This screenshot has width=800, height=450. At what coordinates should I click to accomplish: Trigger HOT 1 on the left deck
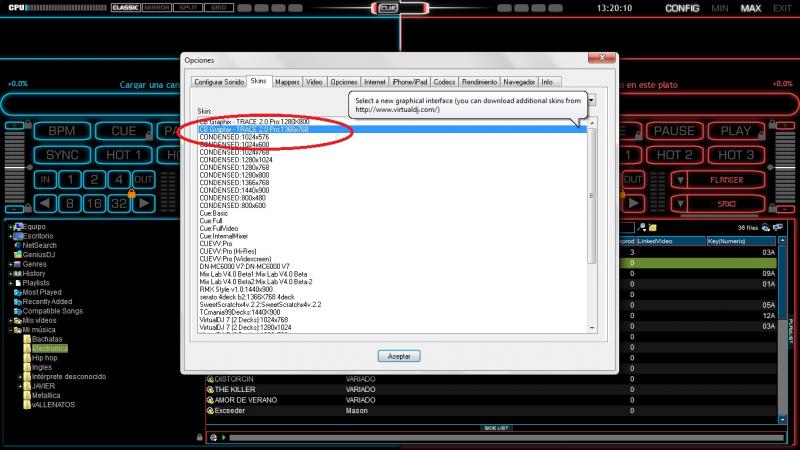(x=123, y=155)
